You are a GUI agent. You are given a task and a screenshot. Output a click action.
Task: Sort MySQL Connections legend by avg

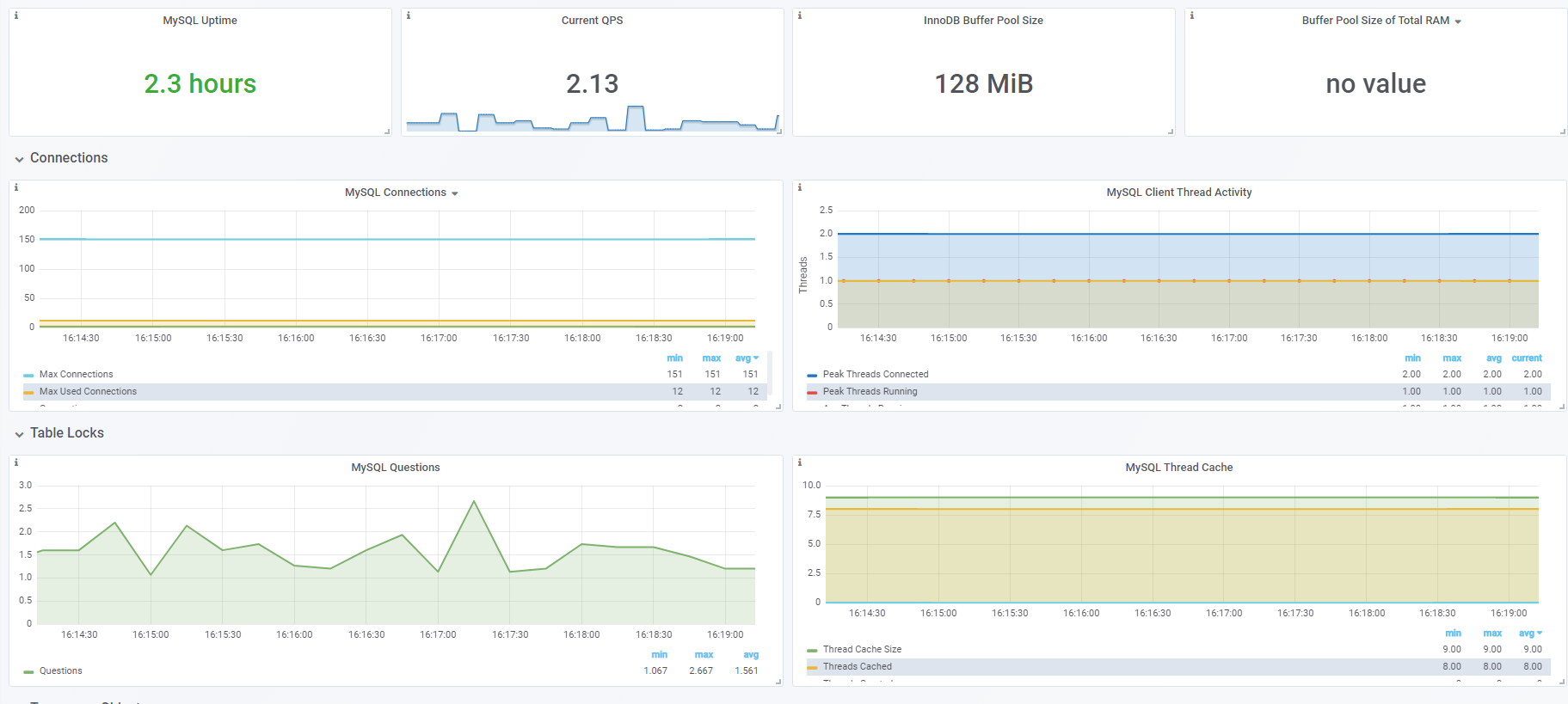coord(747,358)
